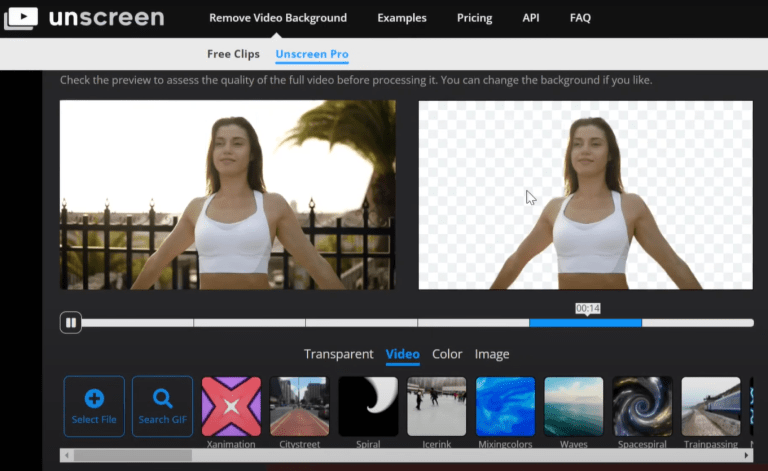This screenshot has width=768, height=471.
Task: Pause the video preview
Action: (71, 322)
